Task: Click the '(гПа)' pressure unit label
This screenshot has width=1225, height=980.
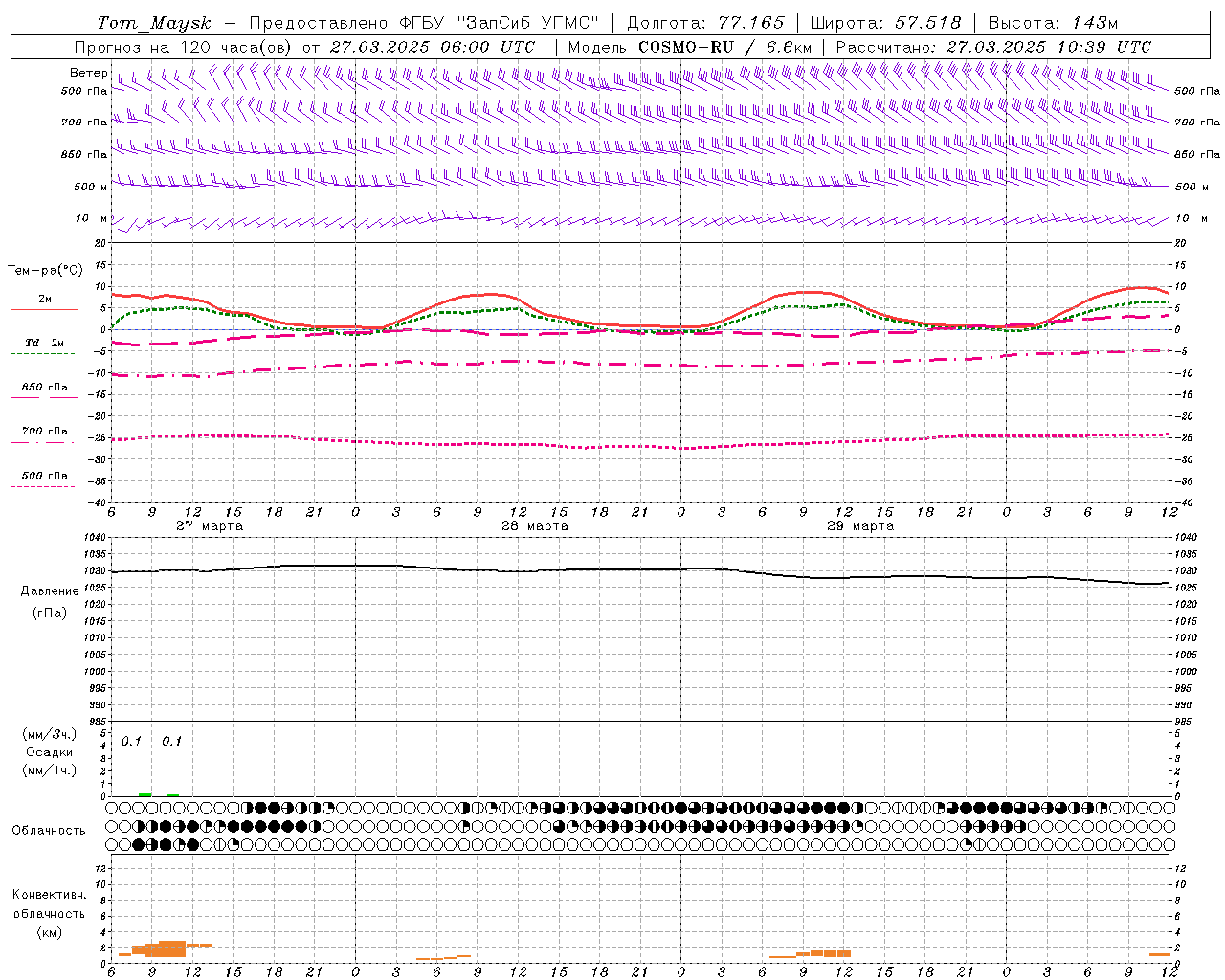Action: point(50,612)
